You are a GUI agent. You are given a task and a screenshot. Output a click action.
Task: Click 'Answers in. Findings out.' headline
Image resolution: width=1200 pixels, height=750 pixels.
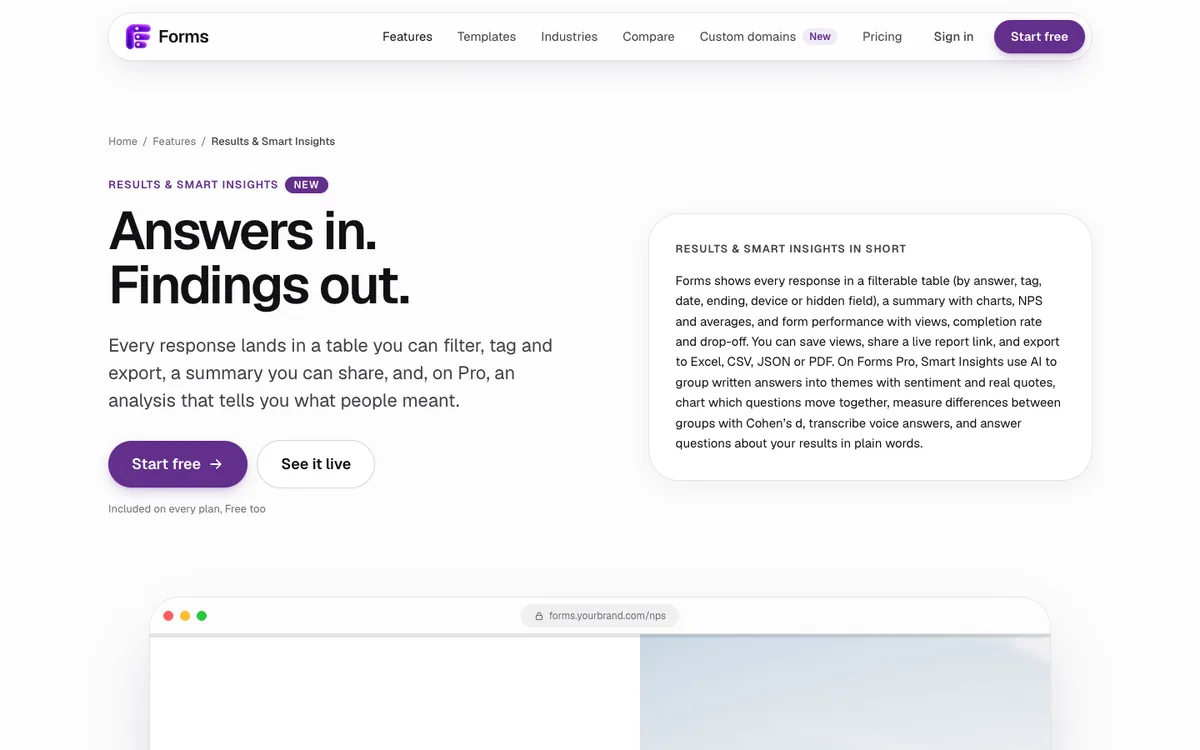point(259,257)
